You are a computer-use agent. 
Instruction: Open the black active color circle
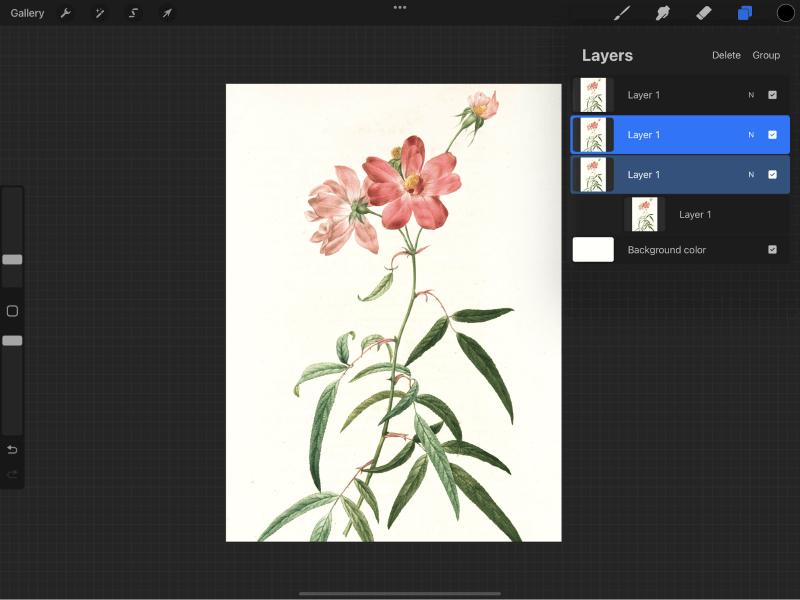pyautogui.click(x=786, y=13)
